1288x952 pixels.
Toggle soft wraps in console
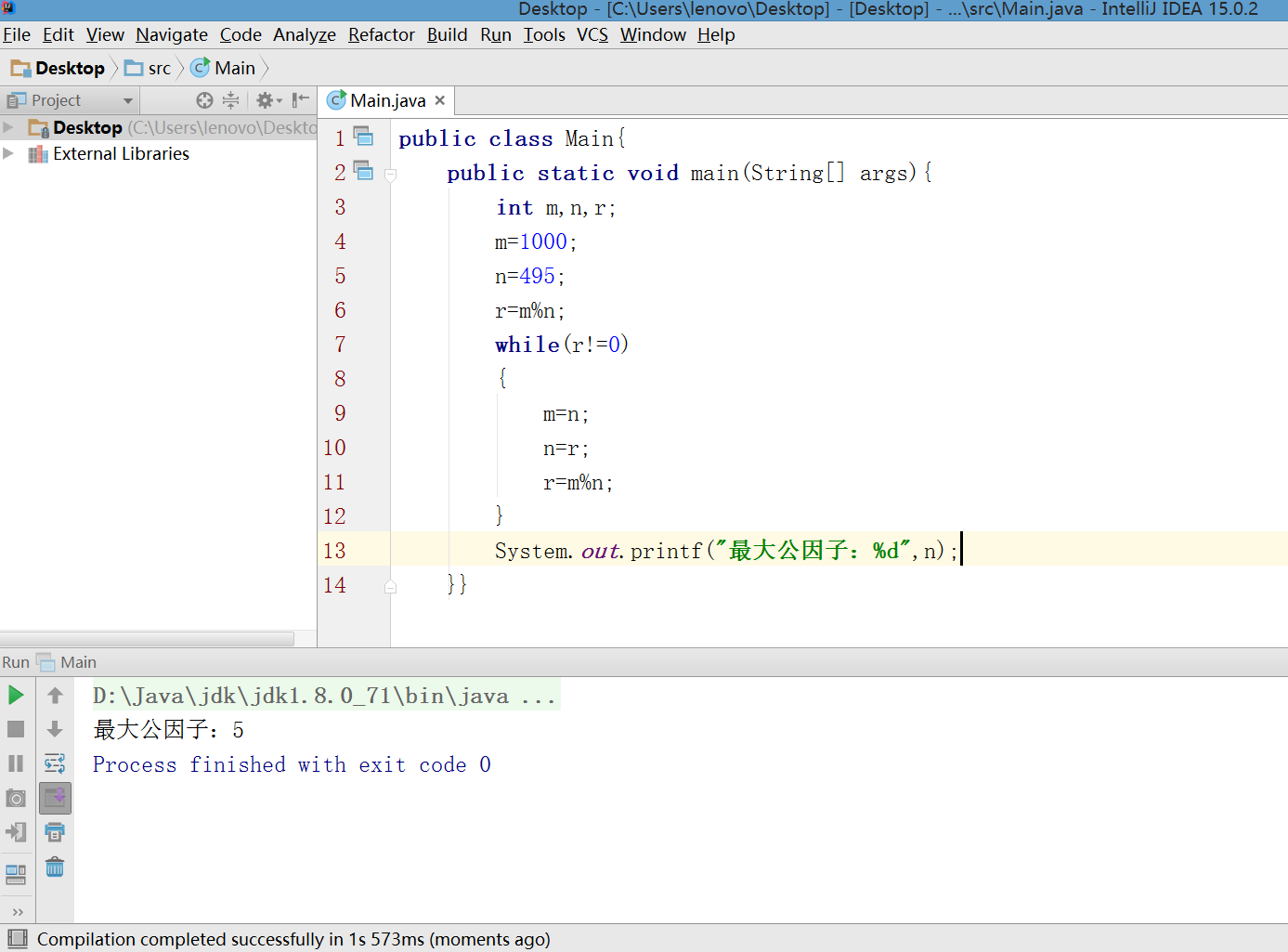point(55,763)
